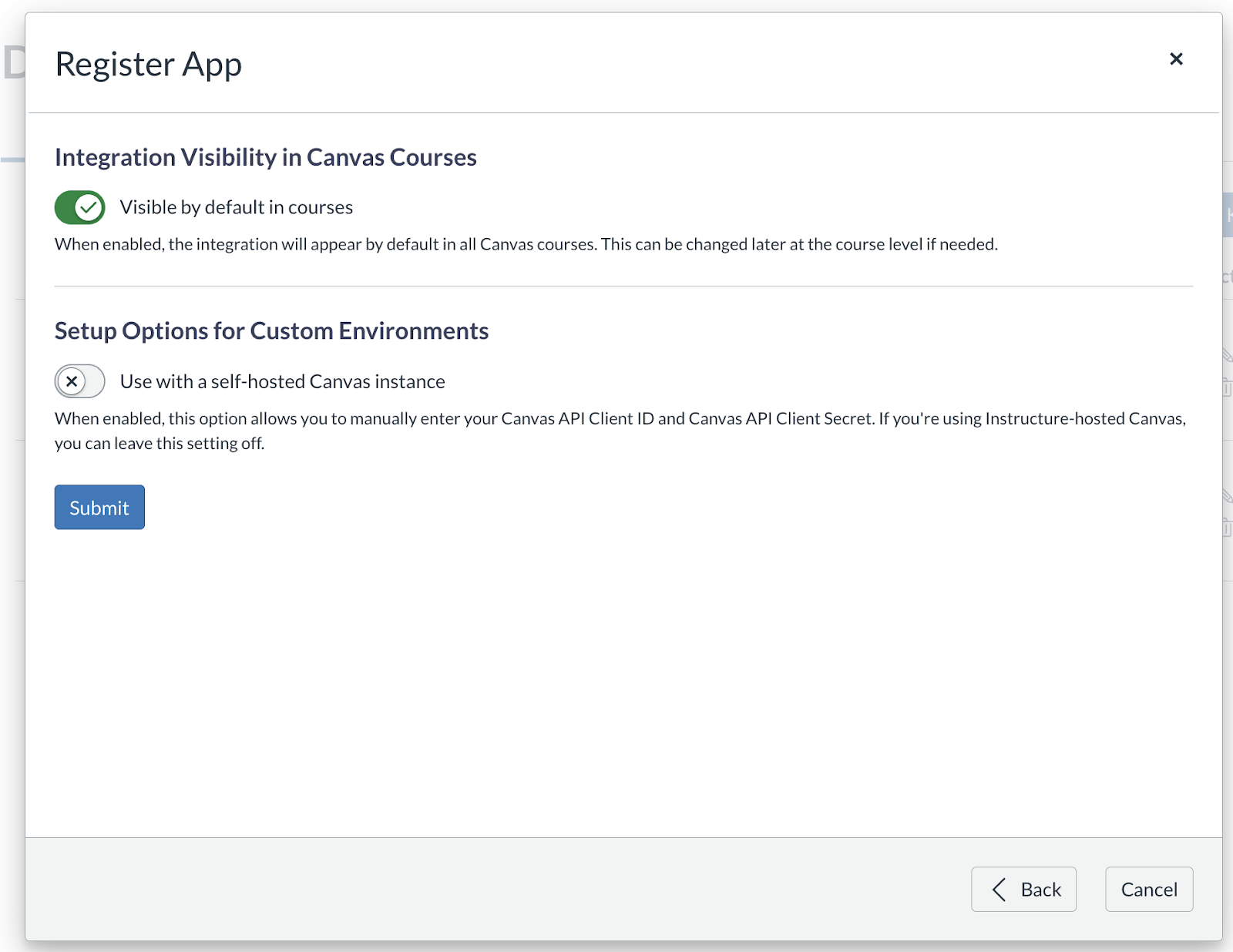The height and width of the screenshot is (952, 1233).
Task: Click the upper trash icon behind dialog
Action: point(1227,386)
